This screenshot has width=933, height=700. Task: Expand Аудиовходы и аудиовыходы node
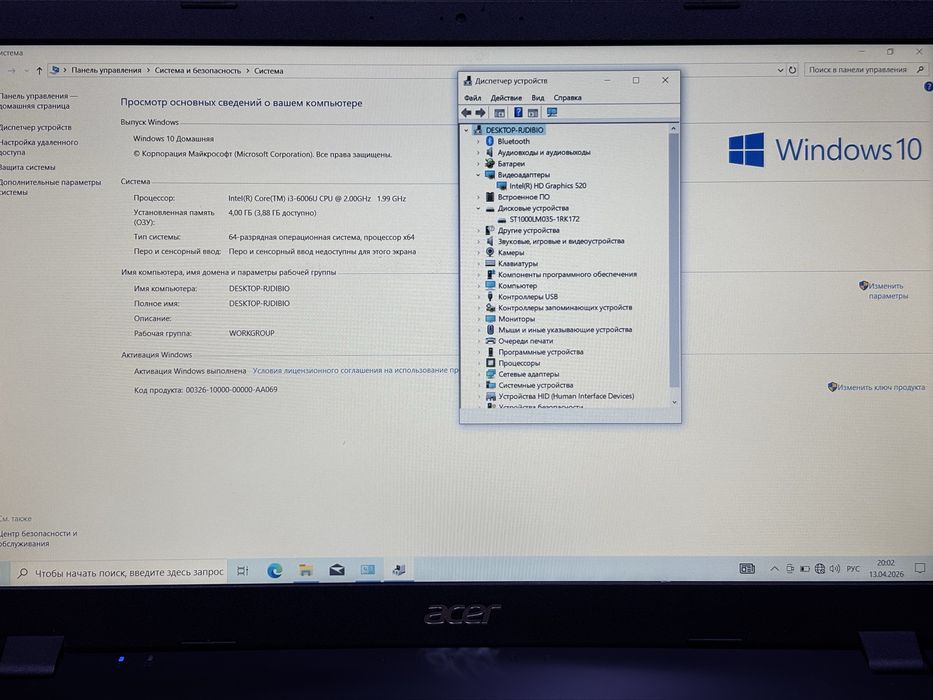[x=478, y=152]
